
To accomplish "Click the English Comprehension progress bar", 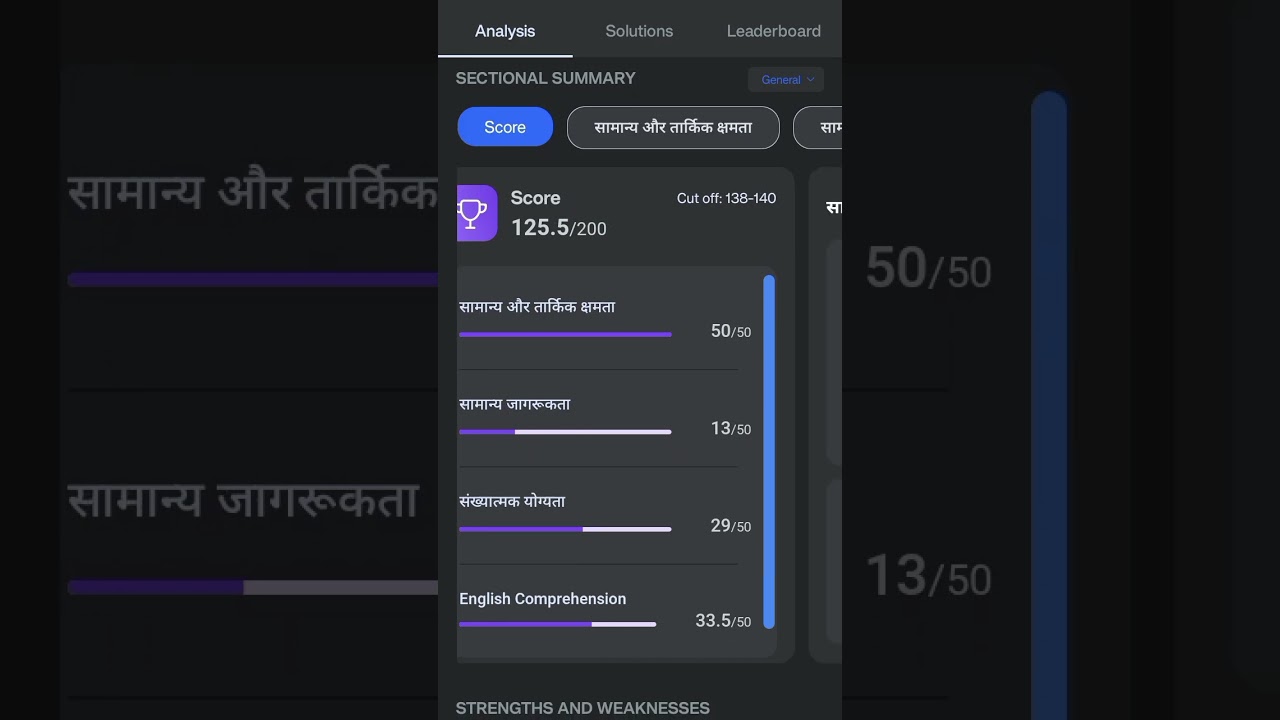I will [x=557, y=624].
